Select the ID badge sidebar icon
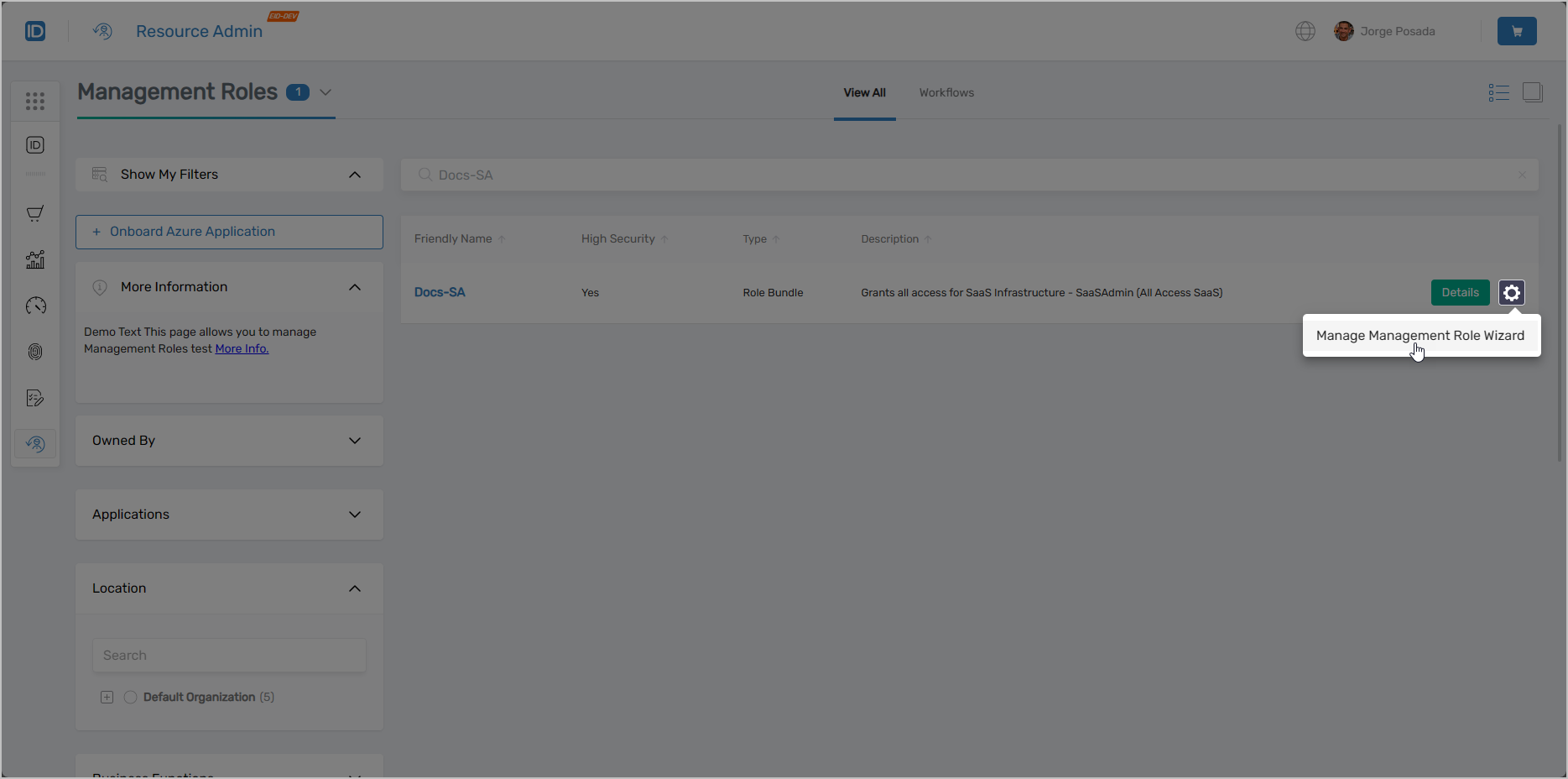Viewport: 1568px width, 779px height. (x=34, y=144)
